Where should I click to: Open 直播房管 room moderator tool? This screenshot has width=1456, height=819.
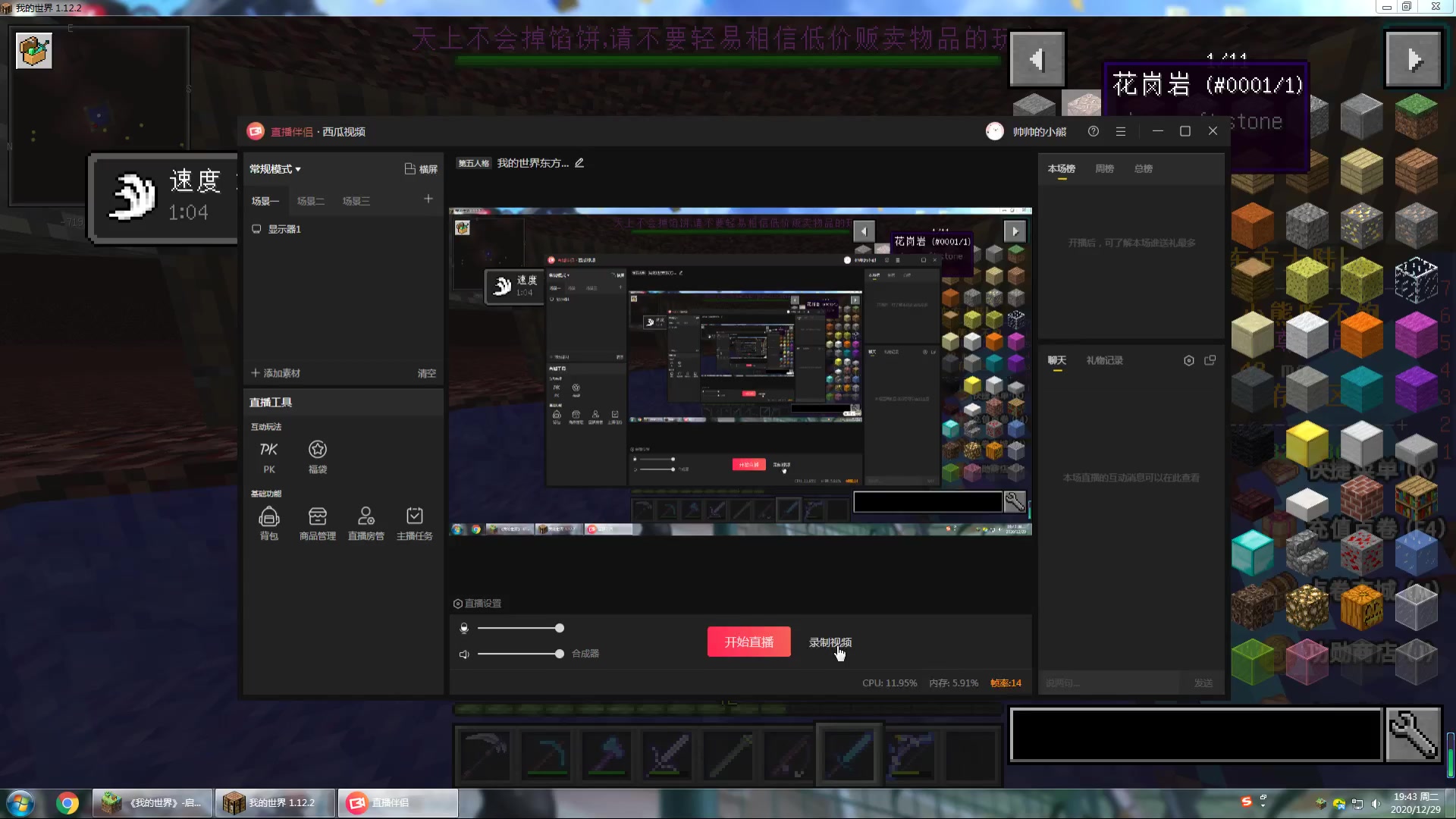[x=366, y=524]
